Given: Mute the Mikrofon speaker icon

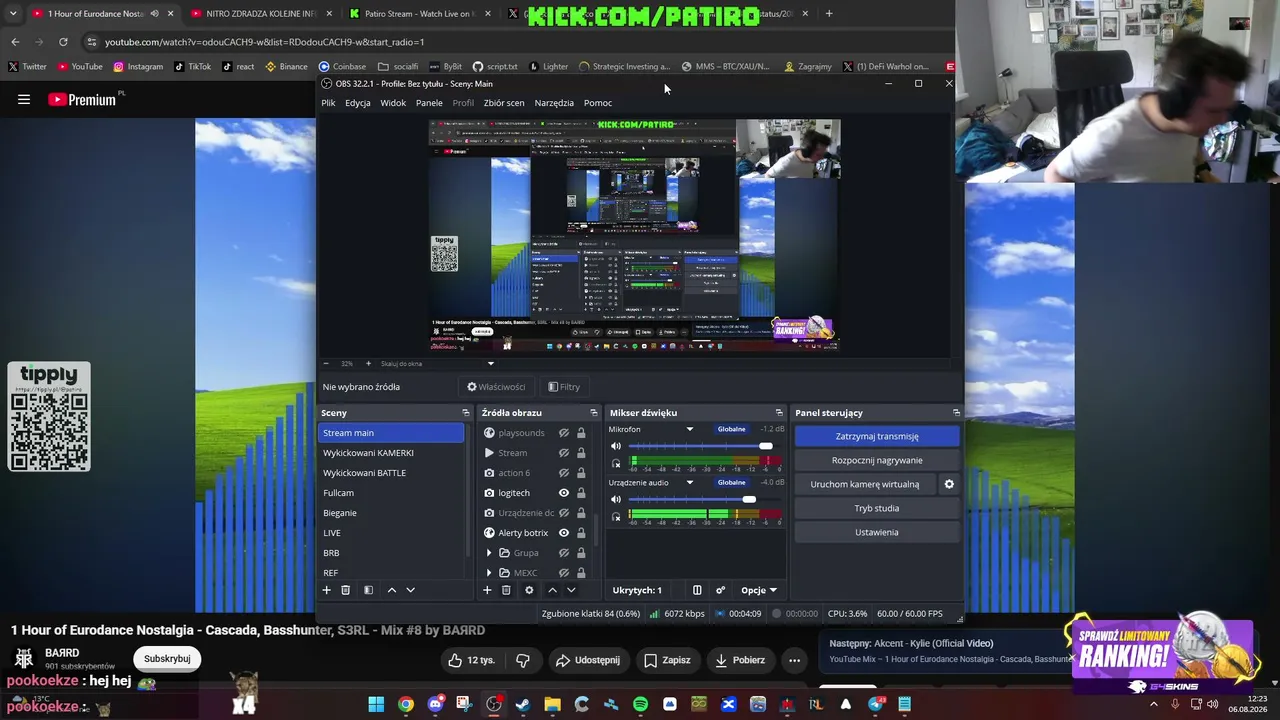Looking at the screenshot, I should click(616, 446).
